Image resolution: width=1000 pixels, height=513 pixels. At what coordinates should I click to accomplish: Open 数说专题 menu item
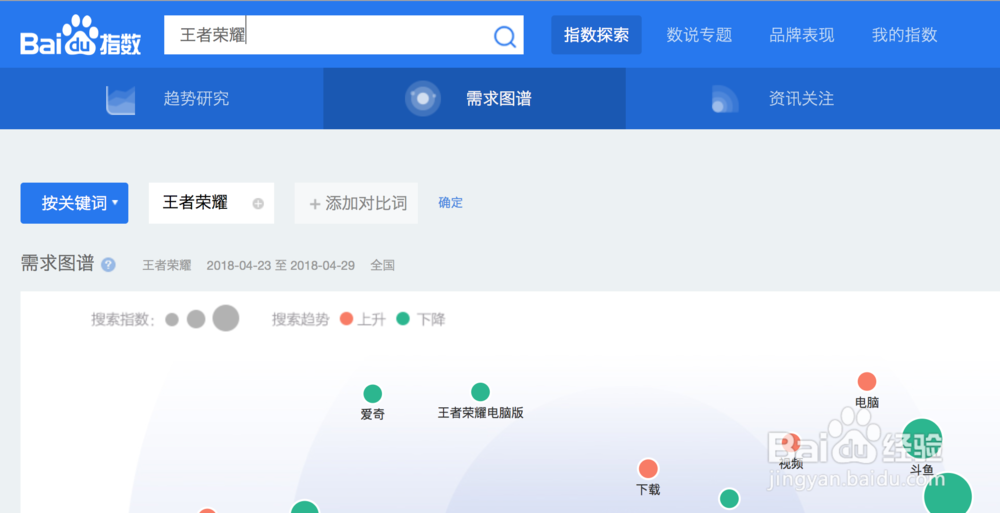[x=699, y=35]
